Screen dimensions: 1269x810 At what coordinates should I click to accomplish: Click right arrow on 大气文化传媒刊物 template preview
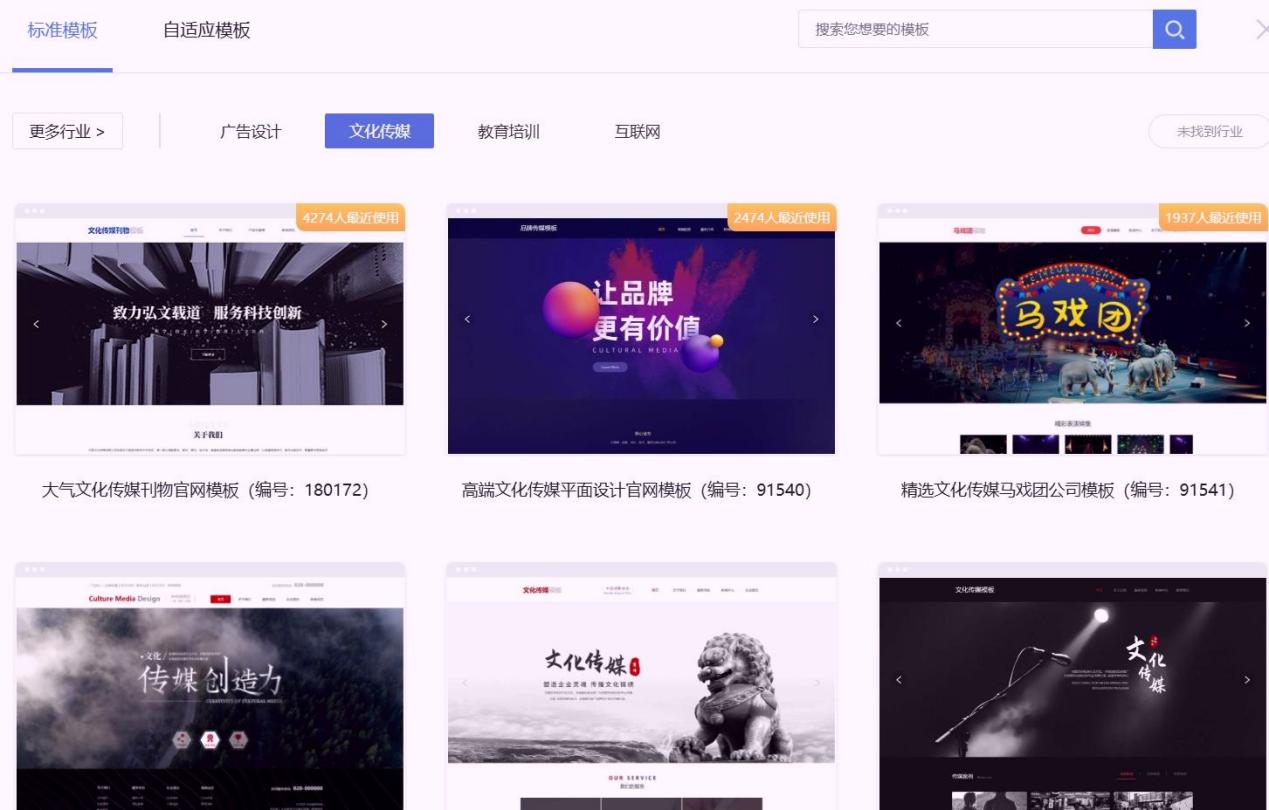tap(383, 323)
